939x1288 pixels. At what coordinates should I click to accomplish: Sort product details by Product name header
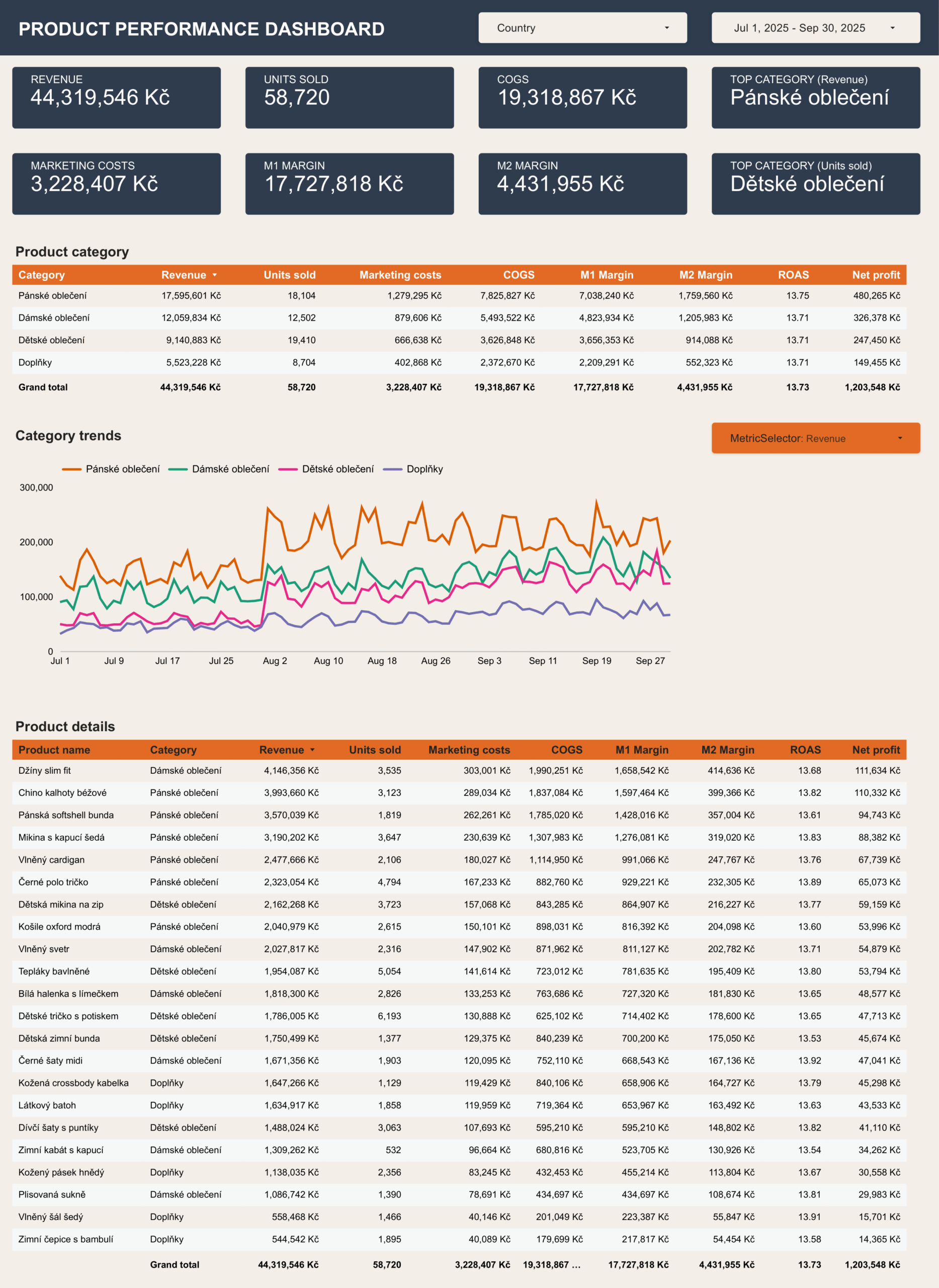click(x=54, y=750)
